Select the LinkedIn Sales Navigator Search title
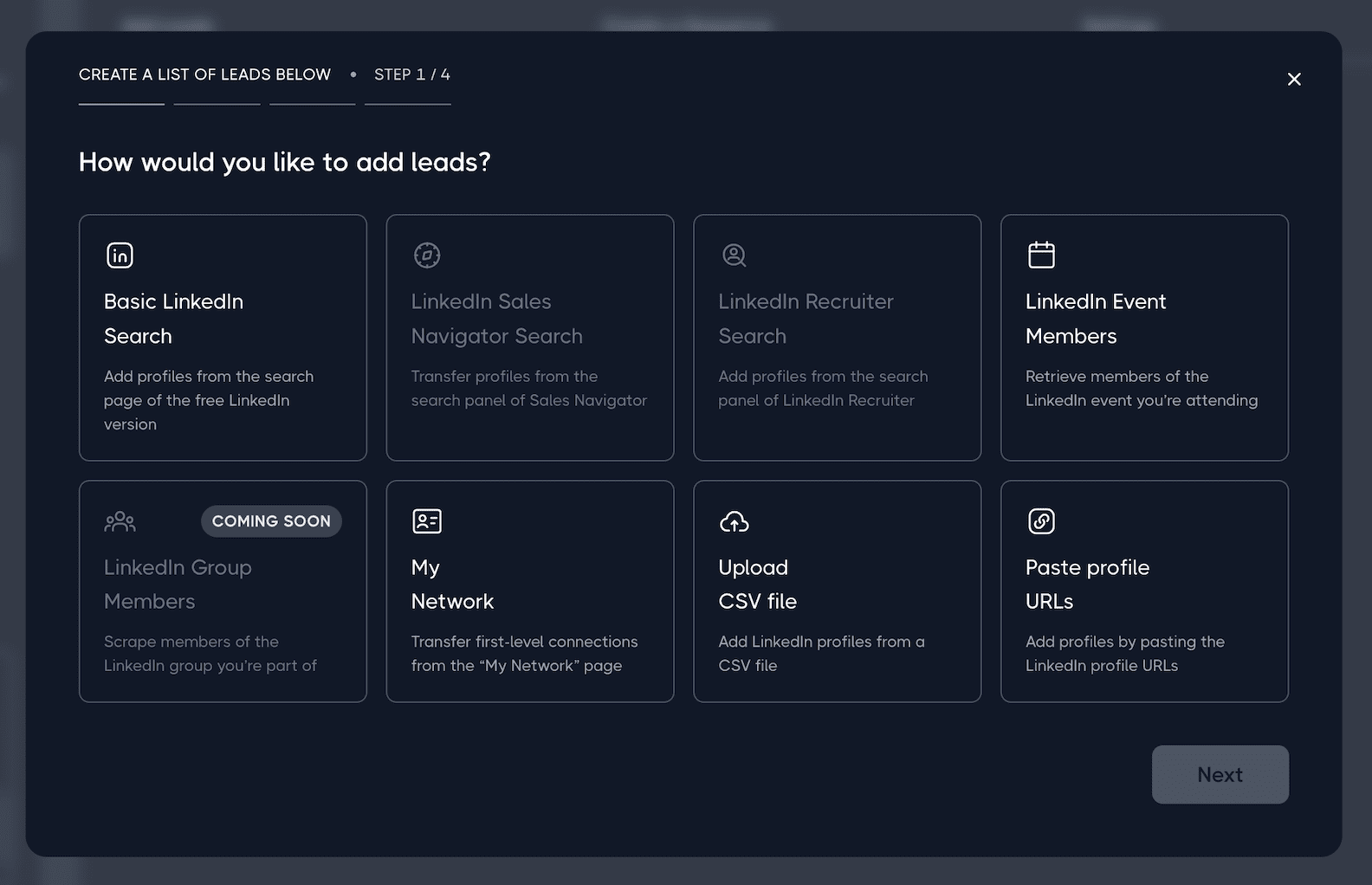Viewport: 1372px width, 885px height. [x=496, y=319]
